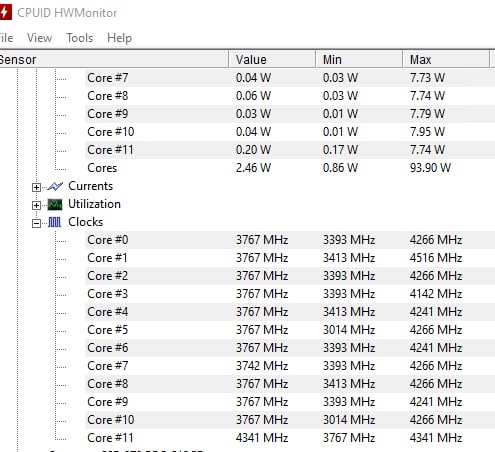495x452 pixels.
Task: Click the Clocks waveform icon
Action: coord(55,222)
